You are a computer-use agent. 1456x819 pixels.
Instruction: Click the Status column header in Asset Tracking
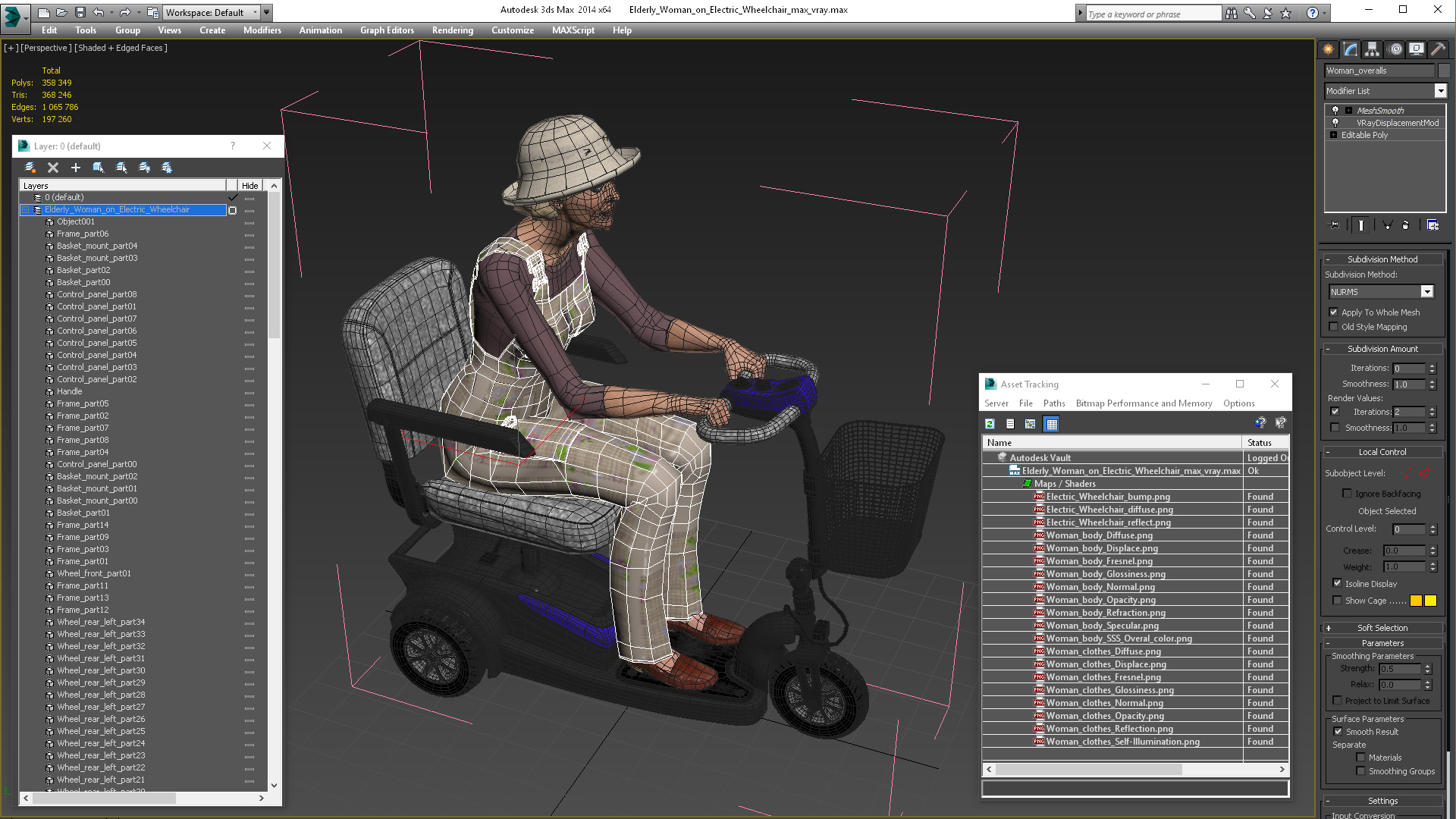pyautogui.click(x=1264, y=443)
